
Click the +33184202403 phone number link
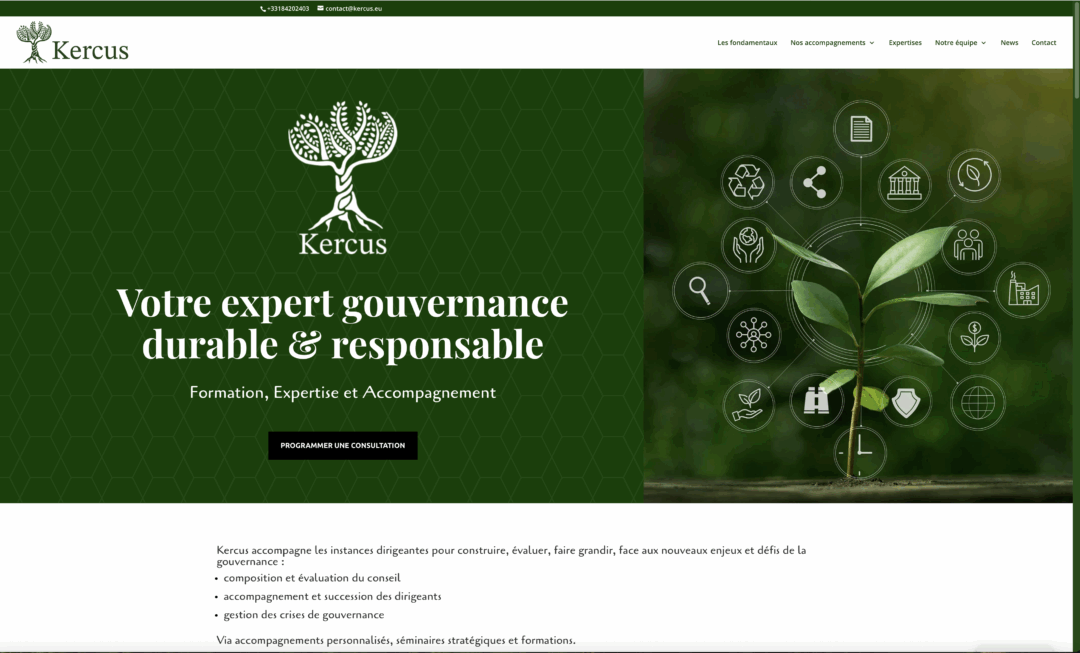click(x=288, y=8)
